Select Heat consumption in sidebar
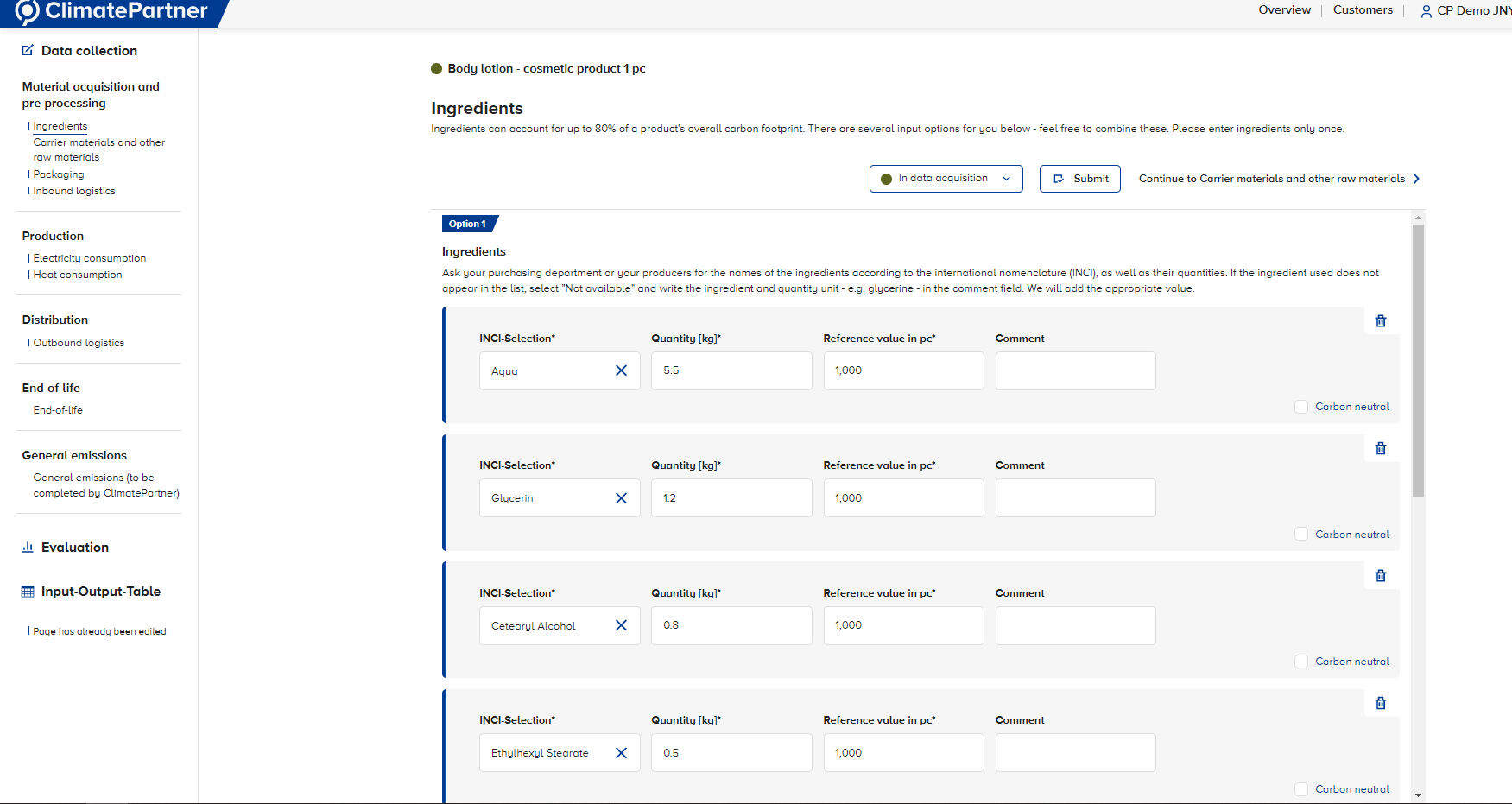 click(78, 275)
